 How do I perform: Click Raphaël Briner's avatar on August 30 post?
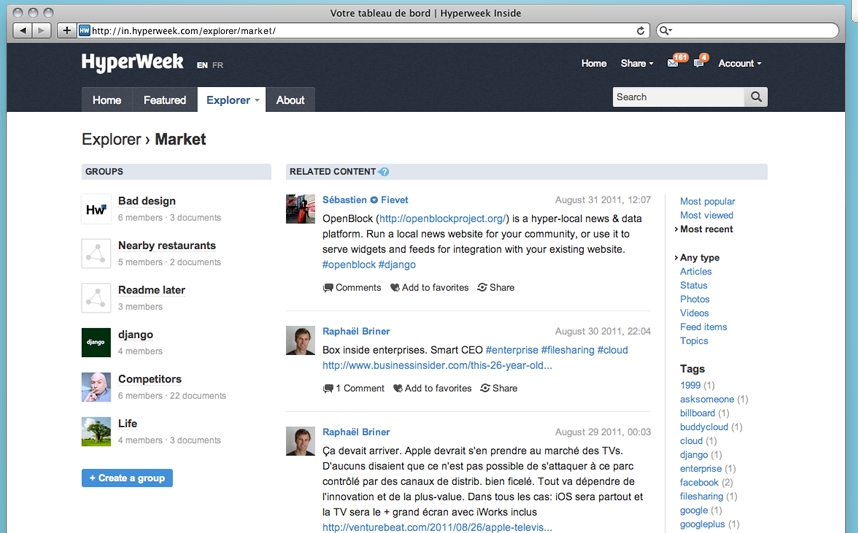tap(300, 340)
